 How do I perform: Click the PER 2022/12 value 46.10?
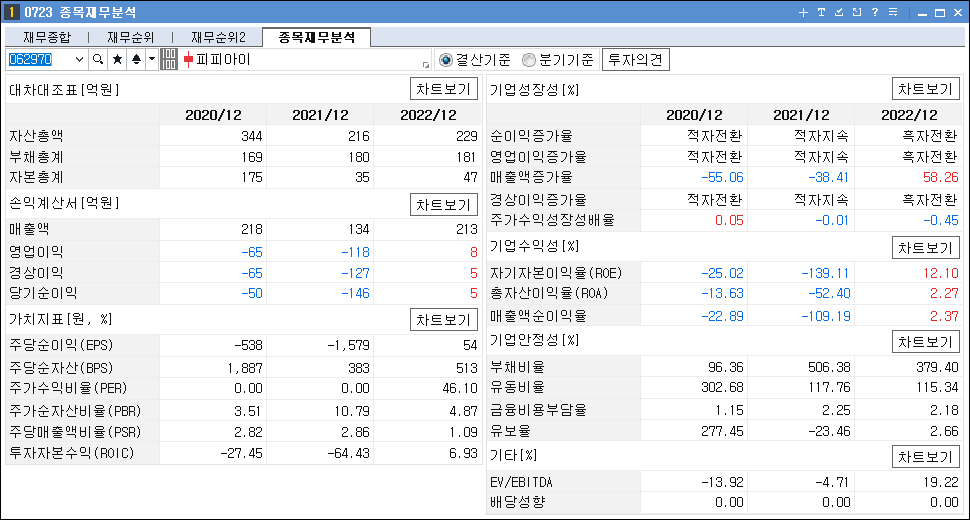click(x=460, y=388)
